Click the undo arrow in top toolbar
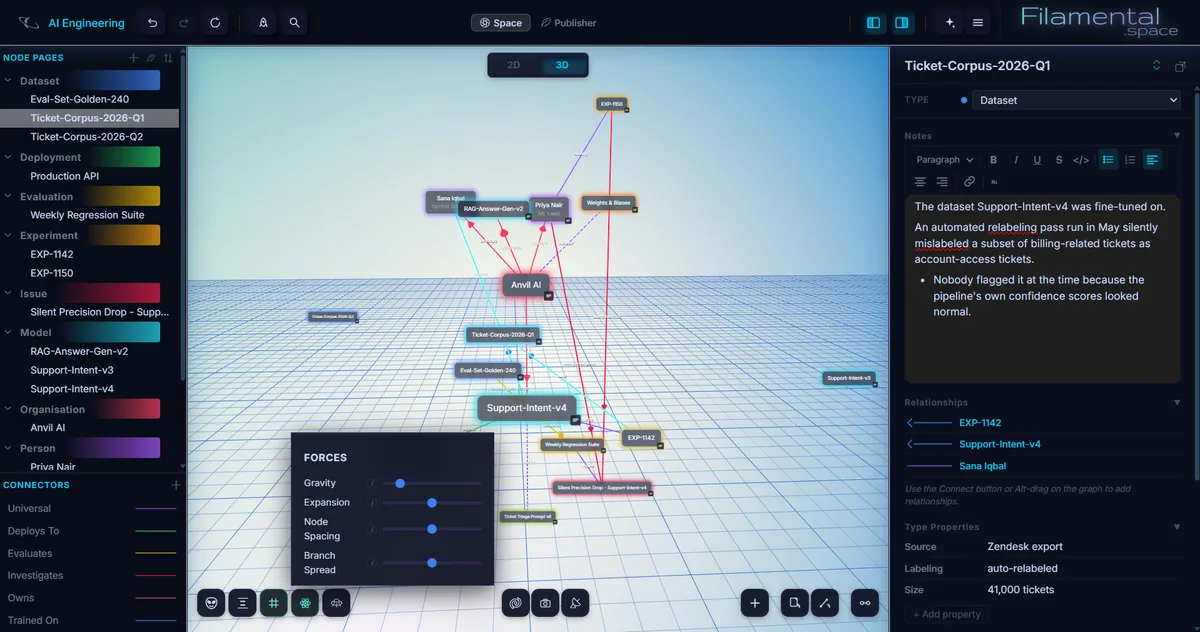1200x632 pixels. pyautogui.click(x=152, y=22)
